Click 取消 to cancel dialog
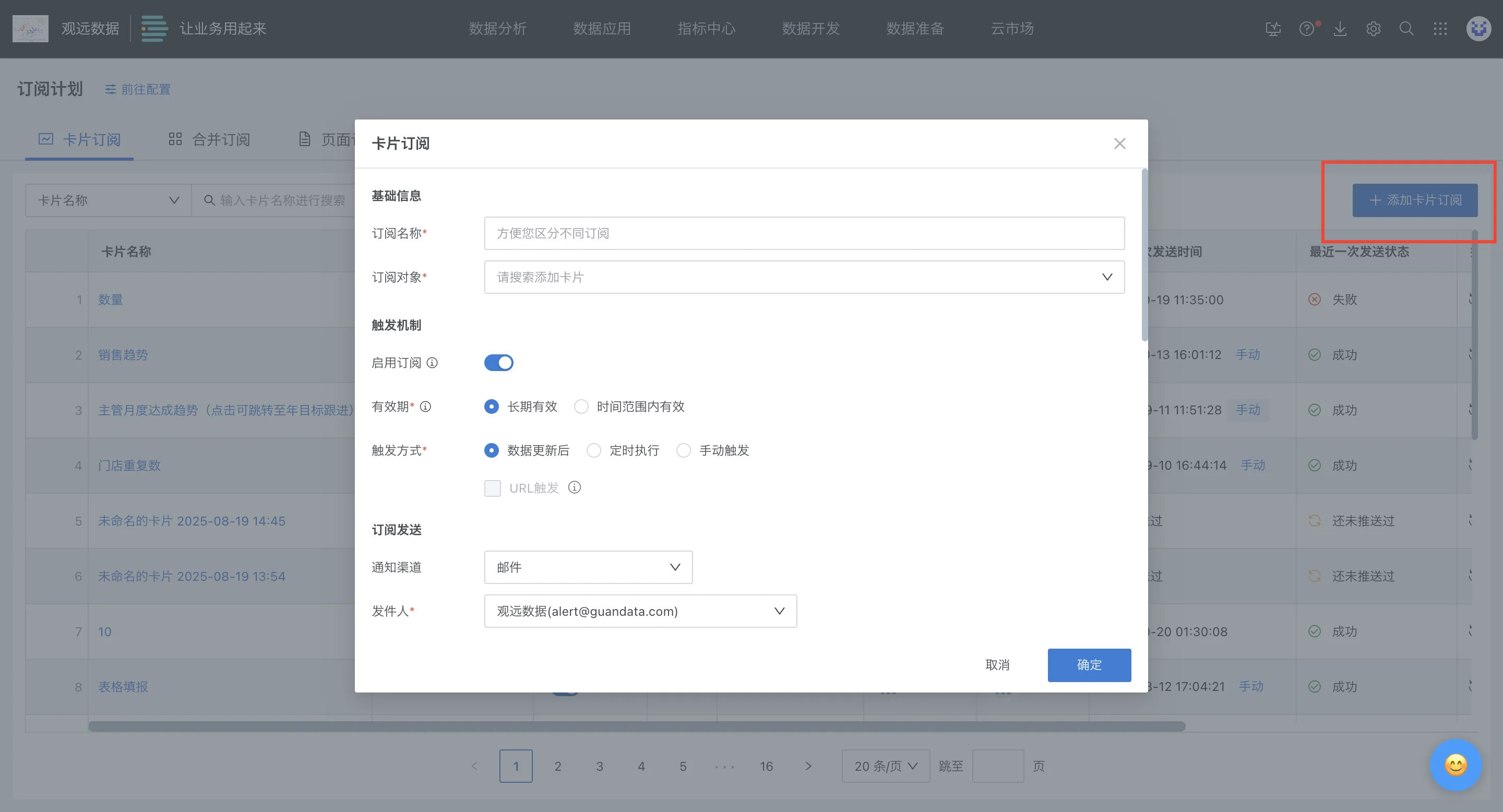 pyautogui.click(x=997, y=665)
